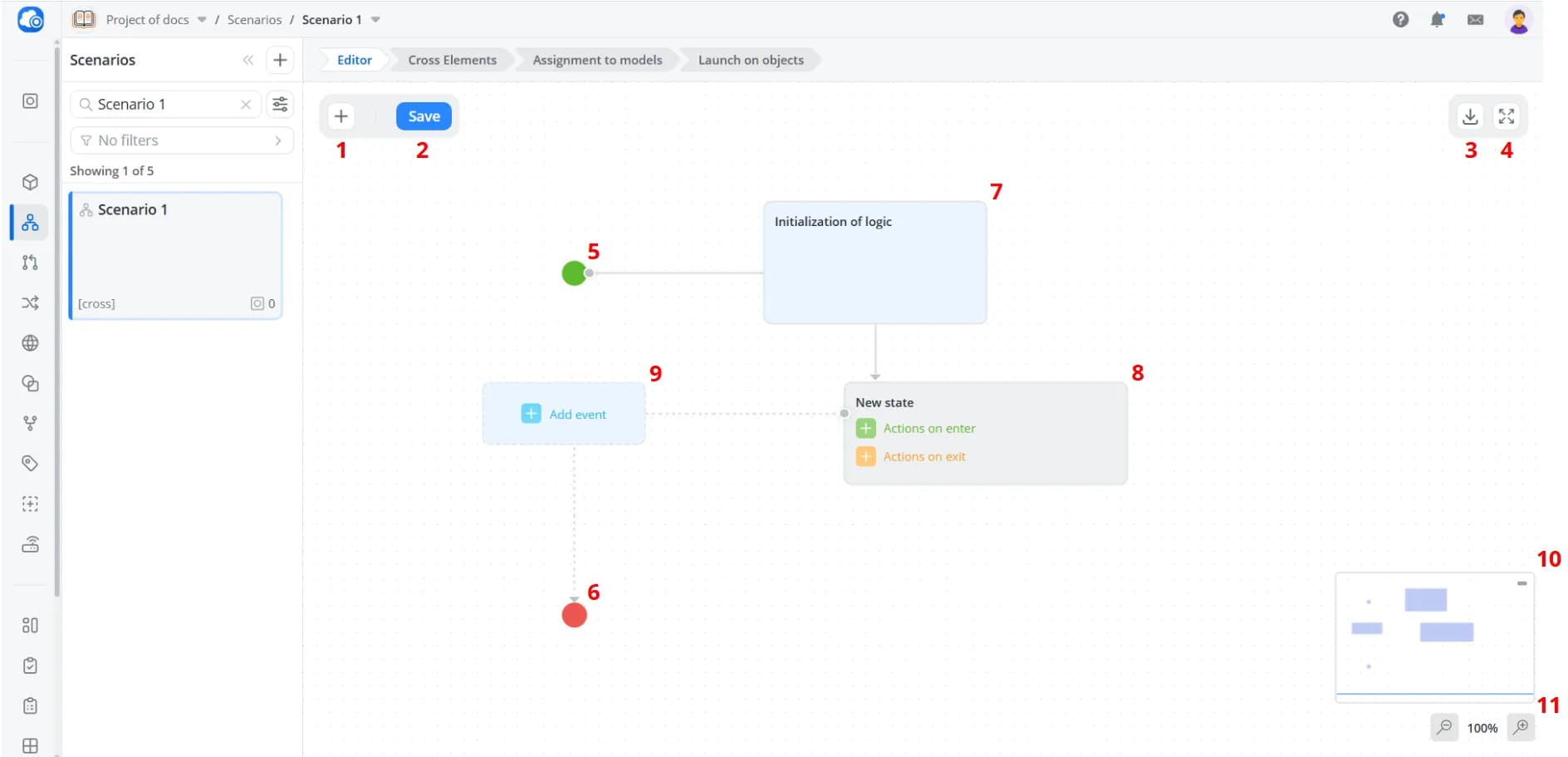Collapse the Scenarios panel

coord(247,60)
